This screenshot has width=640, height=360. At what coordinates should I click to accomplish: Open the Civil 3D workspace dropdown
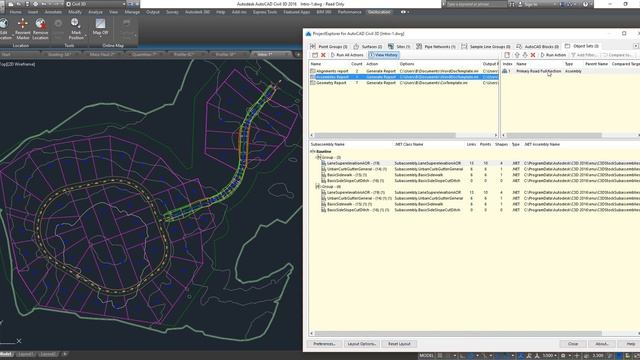click(x=124, y=4)
